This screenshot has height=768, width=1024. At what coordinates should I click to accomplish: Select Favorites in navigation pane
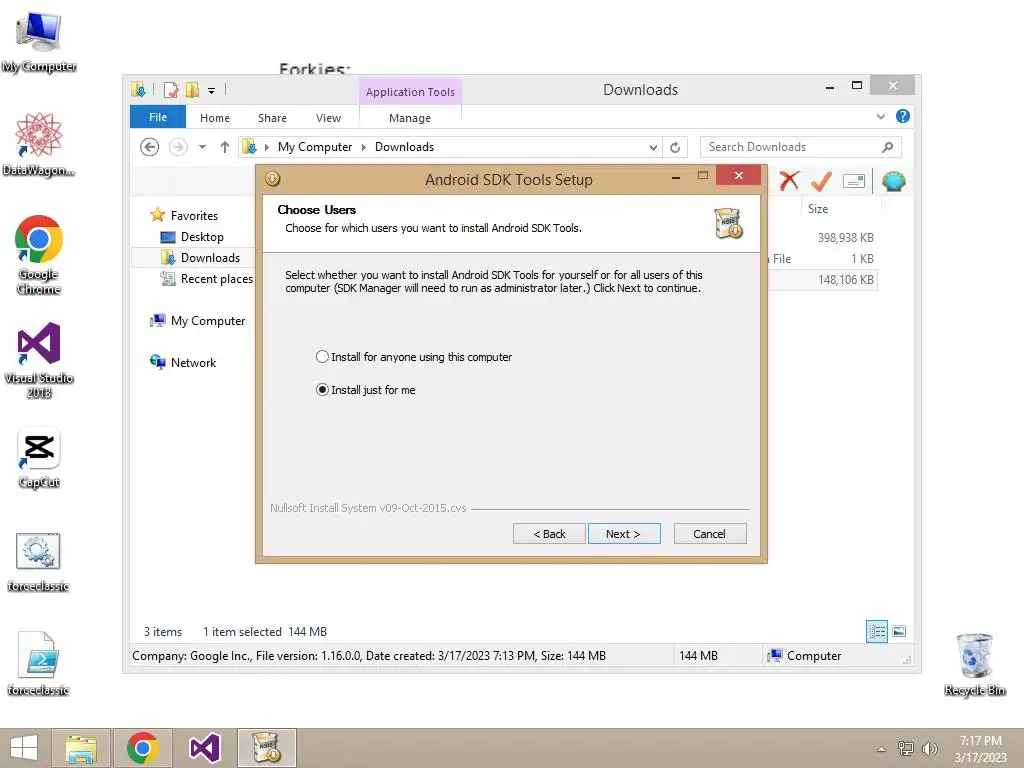(x=194, y=216)
